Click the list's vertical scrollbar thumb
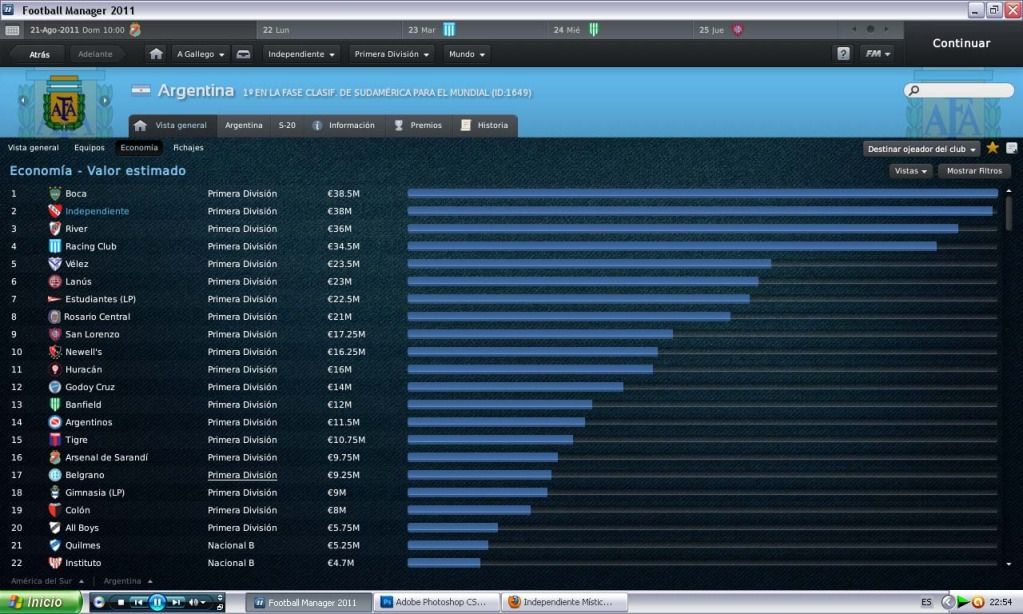The image size is (1023, 614). click(x=1009, y=212)
